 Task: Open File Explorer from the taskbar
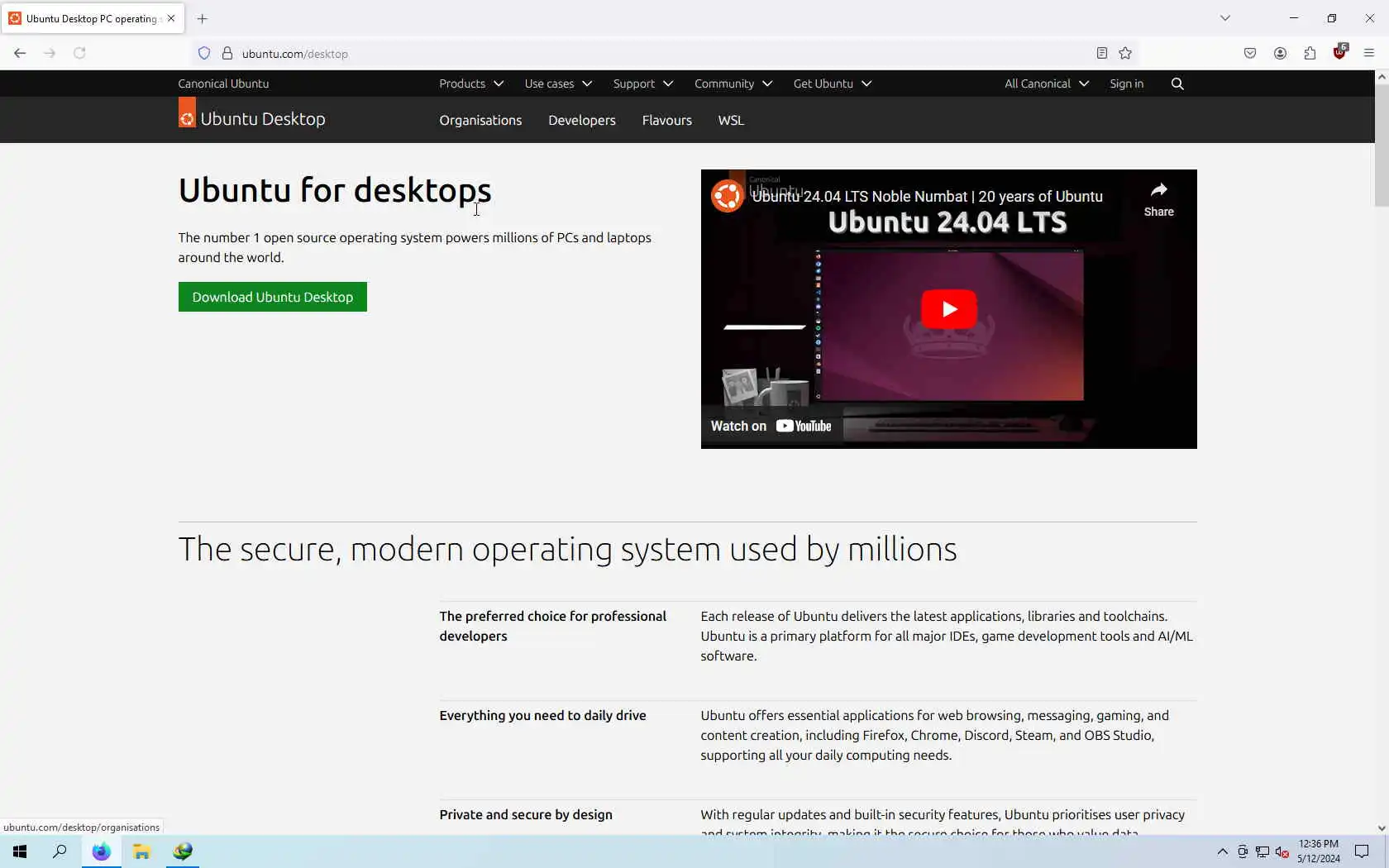click(x=141, y=851)
